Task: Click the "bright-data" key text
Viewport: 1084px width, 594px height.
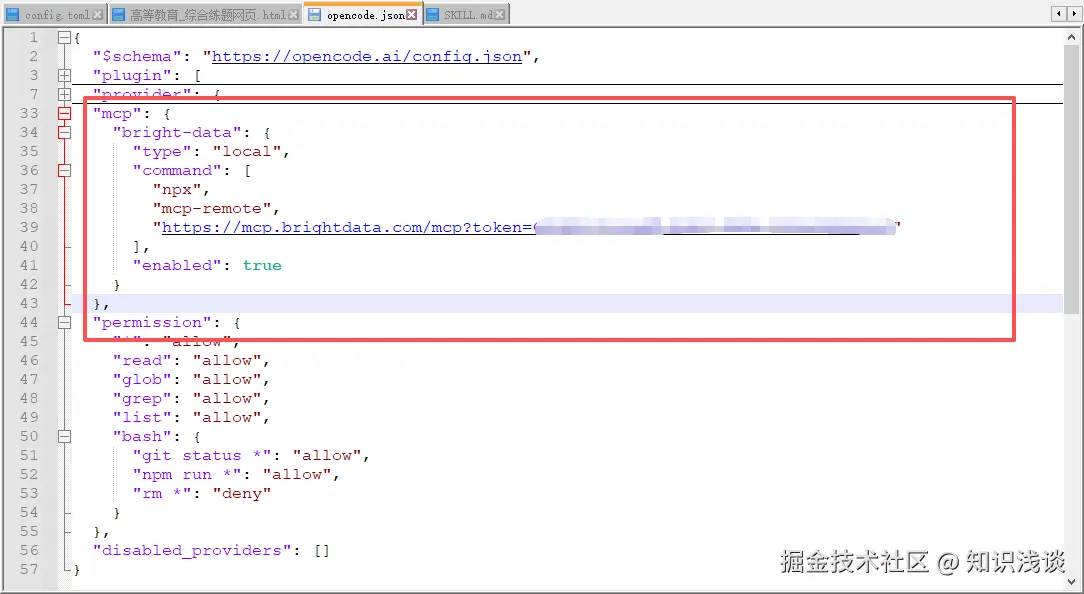Action: 177,132
